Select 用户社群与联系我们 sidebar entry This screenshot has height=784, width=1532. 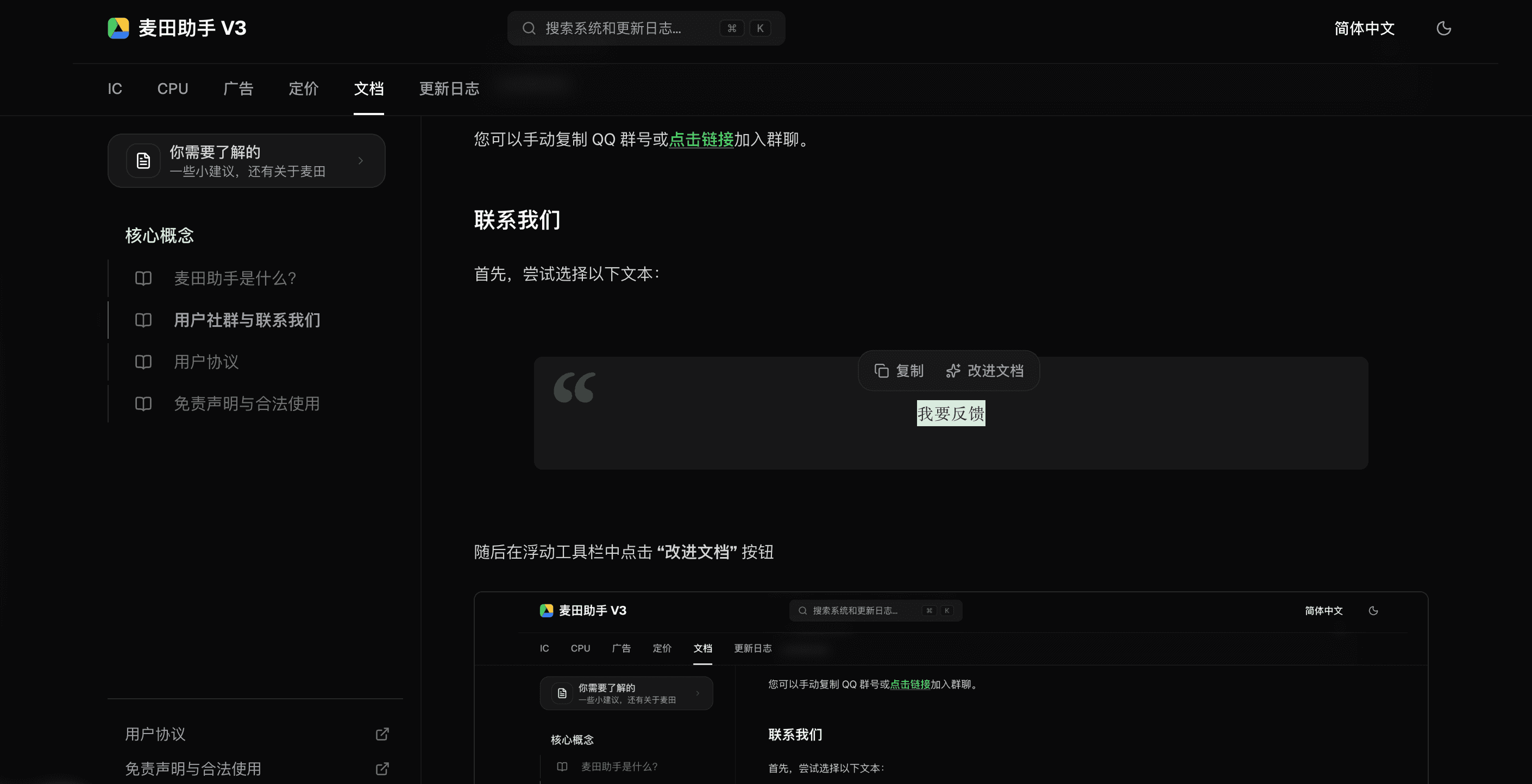(x=247, y=320)
